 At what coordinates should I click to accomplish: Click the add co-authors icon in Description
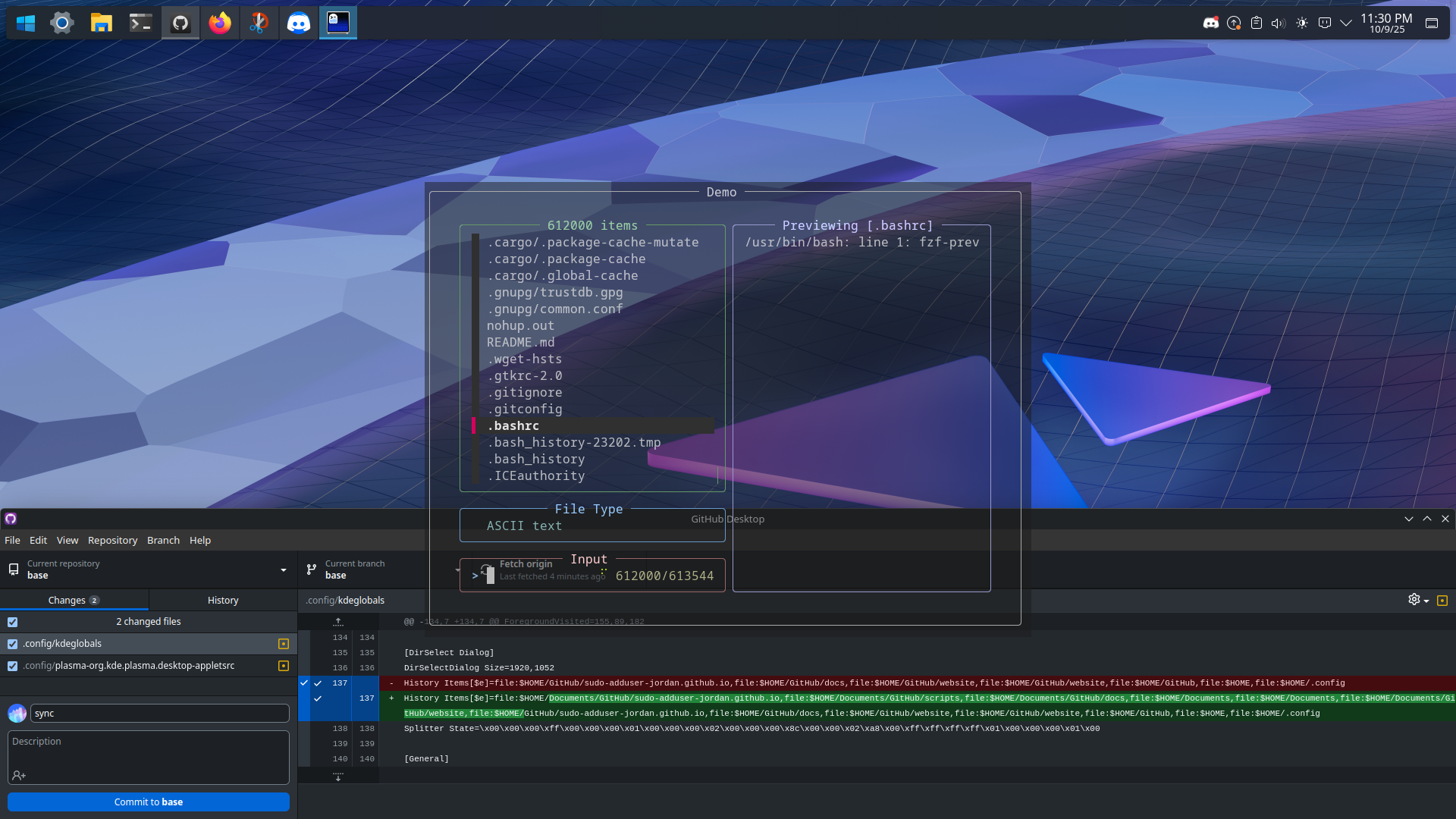(x=19, y=775)
